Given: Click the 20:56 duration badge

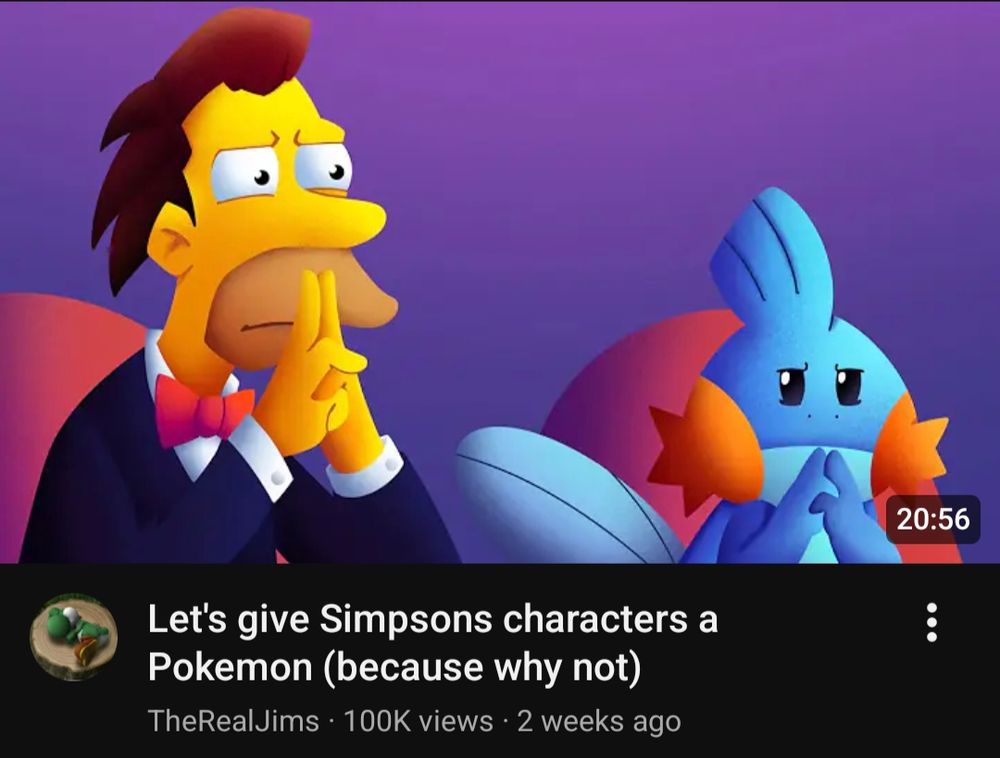Looking at the screenshot, I should pos(933,519).
